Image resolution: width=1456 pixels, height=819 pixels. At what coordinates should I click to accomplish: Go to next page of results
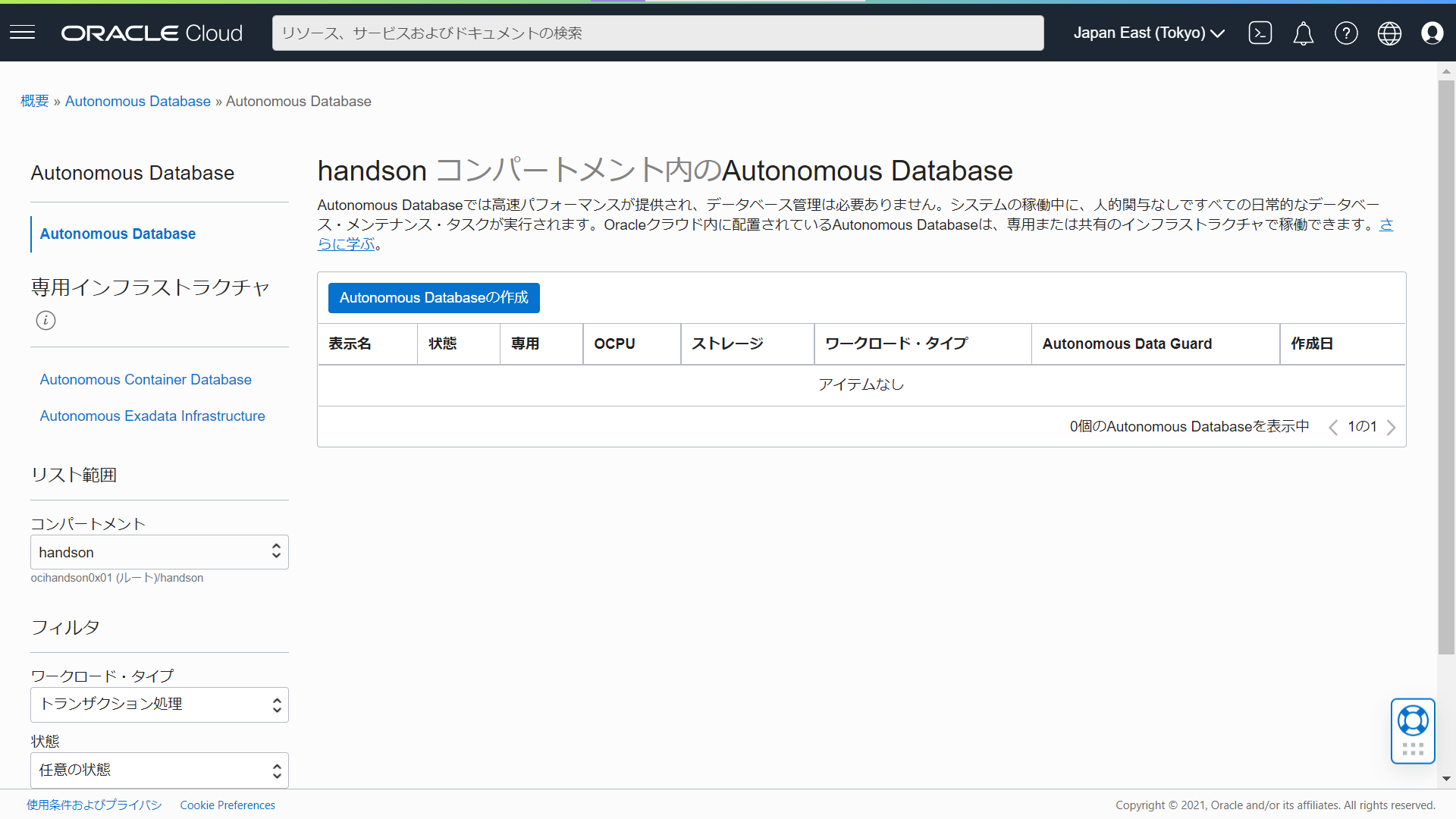(1391, 427)
